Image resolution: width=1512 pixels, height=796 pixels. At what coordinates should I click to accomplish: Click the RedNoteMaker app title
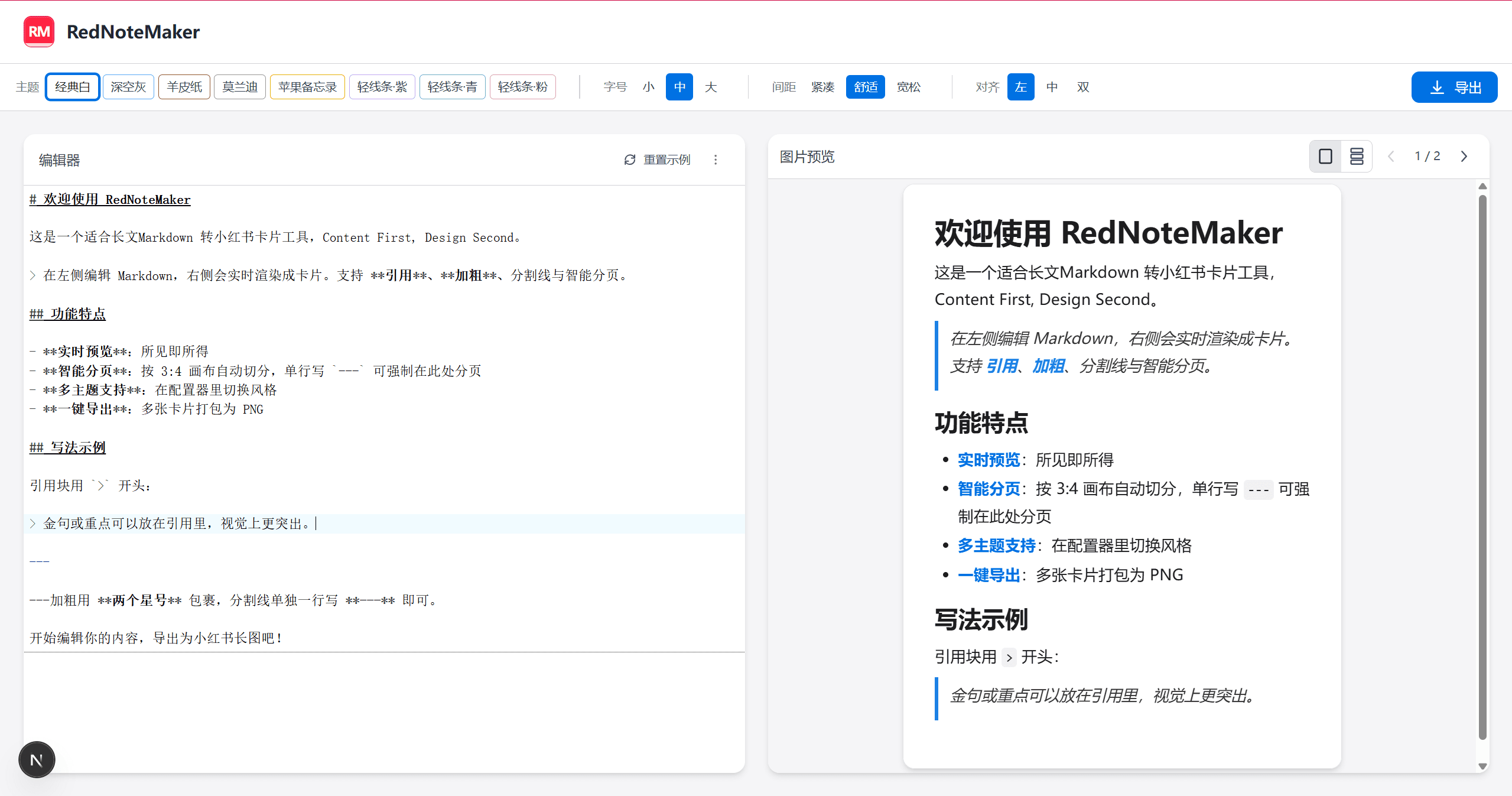coord(133,32)
